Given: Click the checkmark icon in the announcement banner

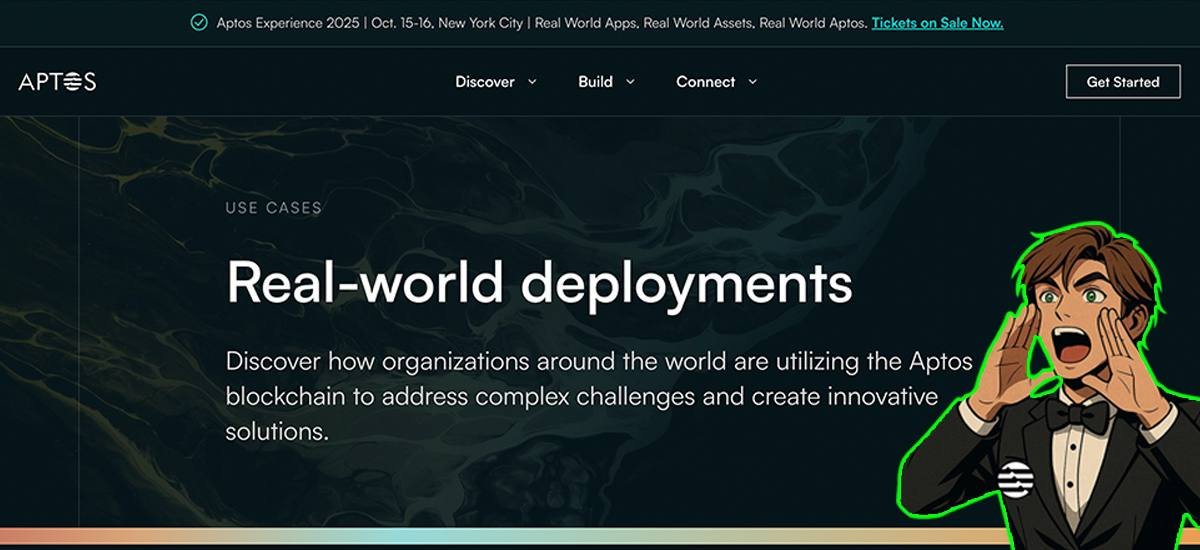Looking at the screenshot, I should tap(199, 22).
